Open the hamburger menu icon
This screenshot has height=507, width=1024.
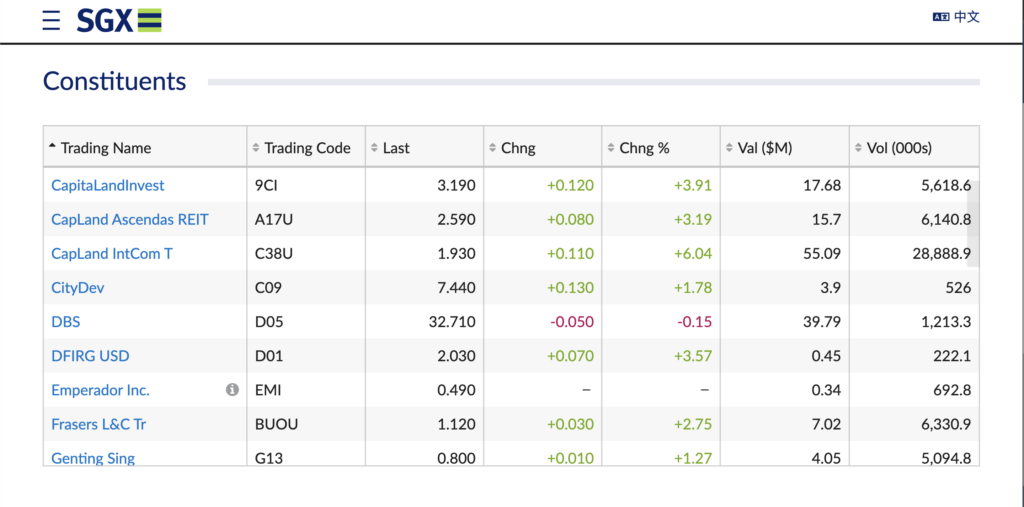tap(51, 20)
